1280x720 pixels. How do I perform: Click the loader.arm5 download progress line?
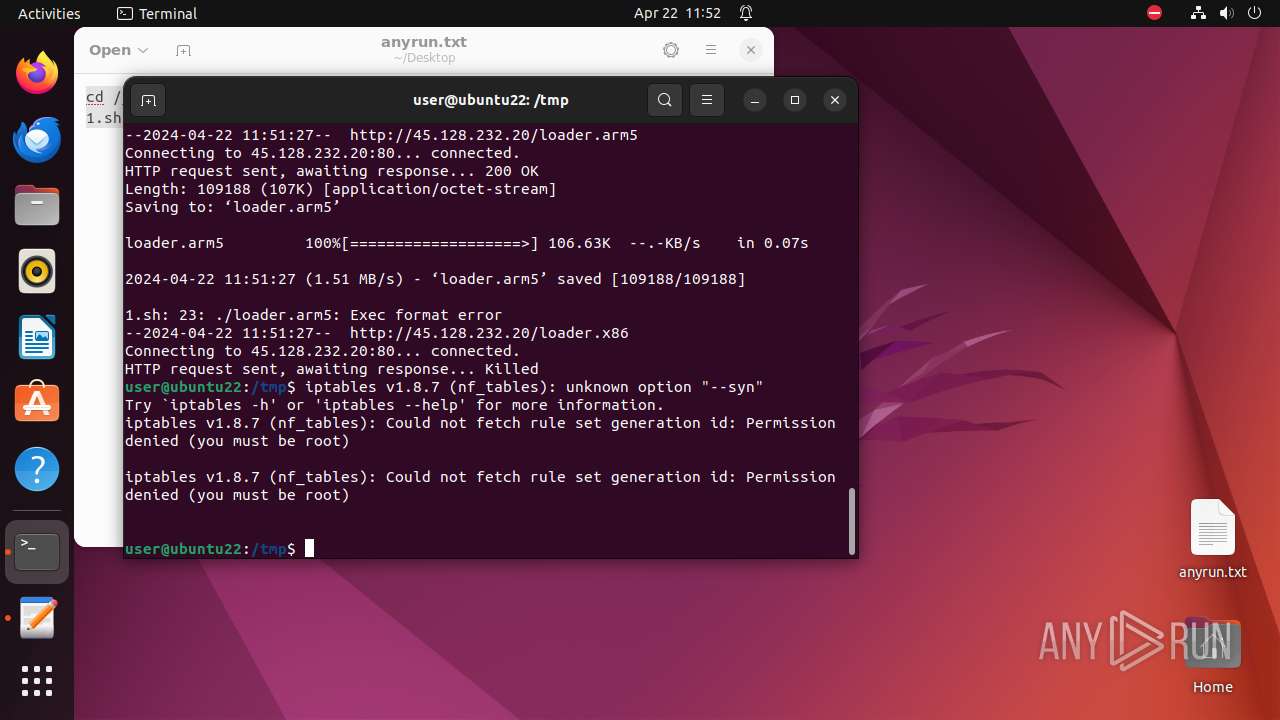[x=467, y=243]
